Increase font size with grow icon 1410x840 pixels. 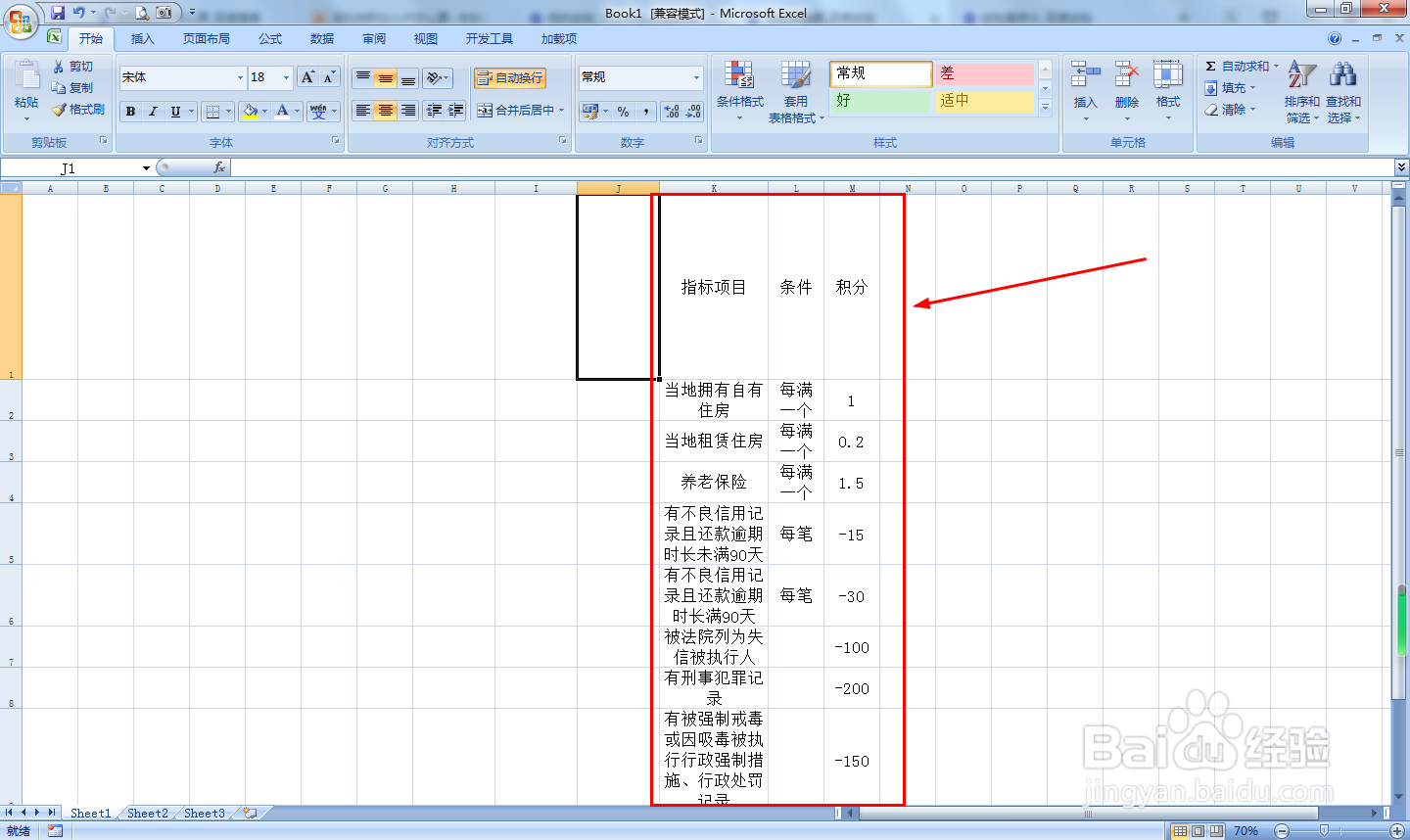307,77
